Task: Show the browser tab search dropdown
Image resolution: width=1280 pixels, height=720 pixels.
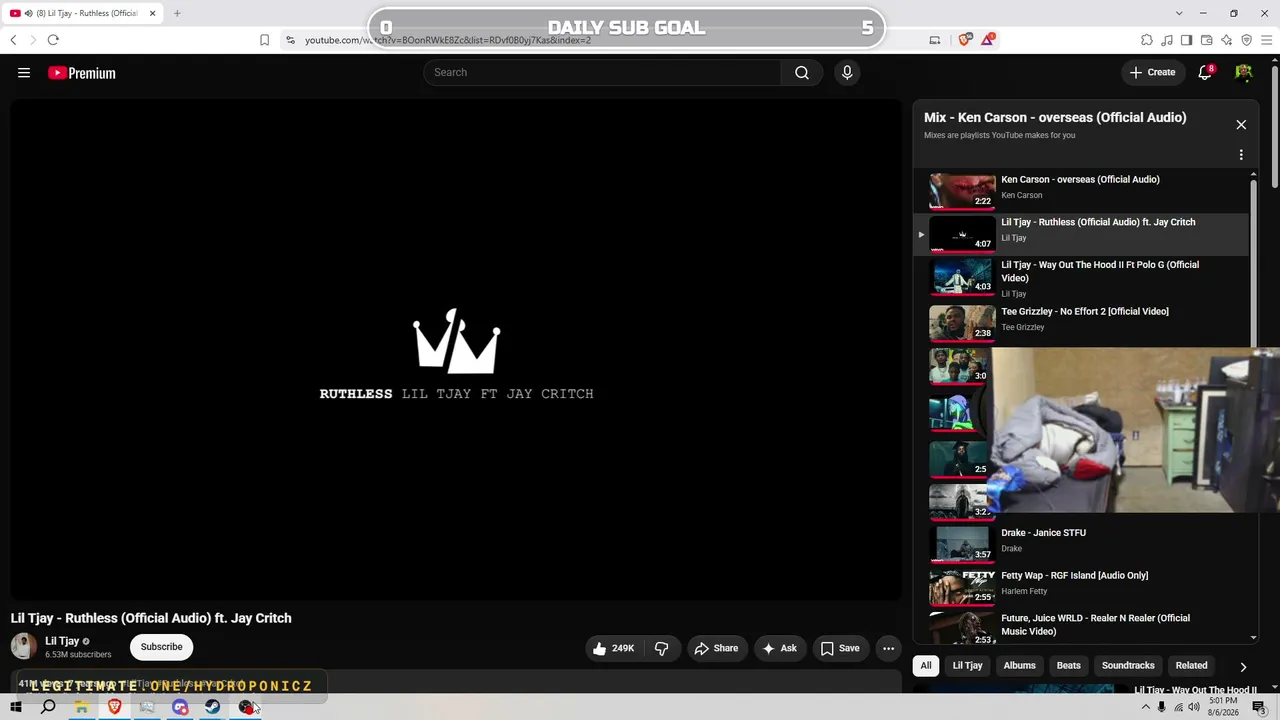Action: point(1179,13)
